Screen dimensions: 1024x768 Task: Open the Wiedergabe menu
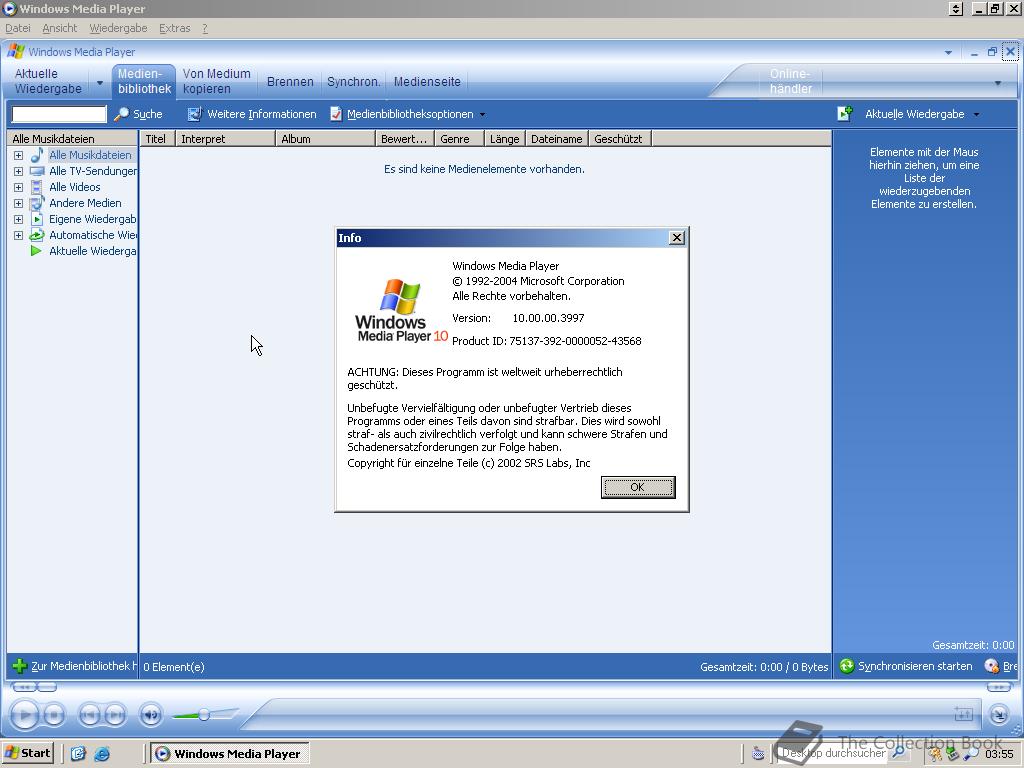pyautogui.click(x=118, y=28)
